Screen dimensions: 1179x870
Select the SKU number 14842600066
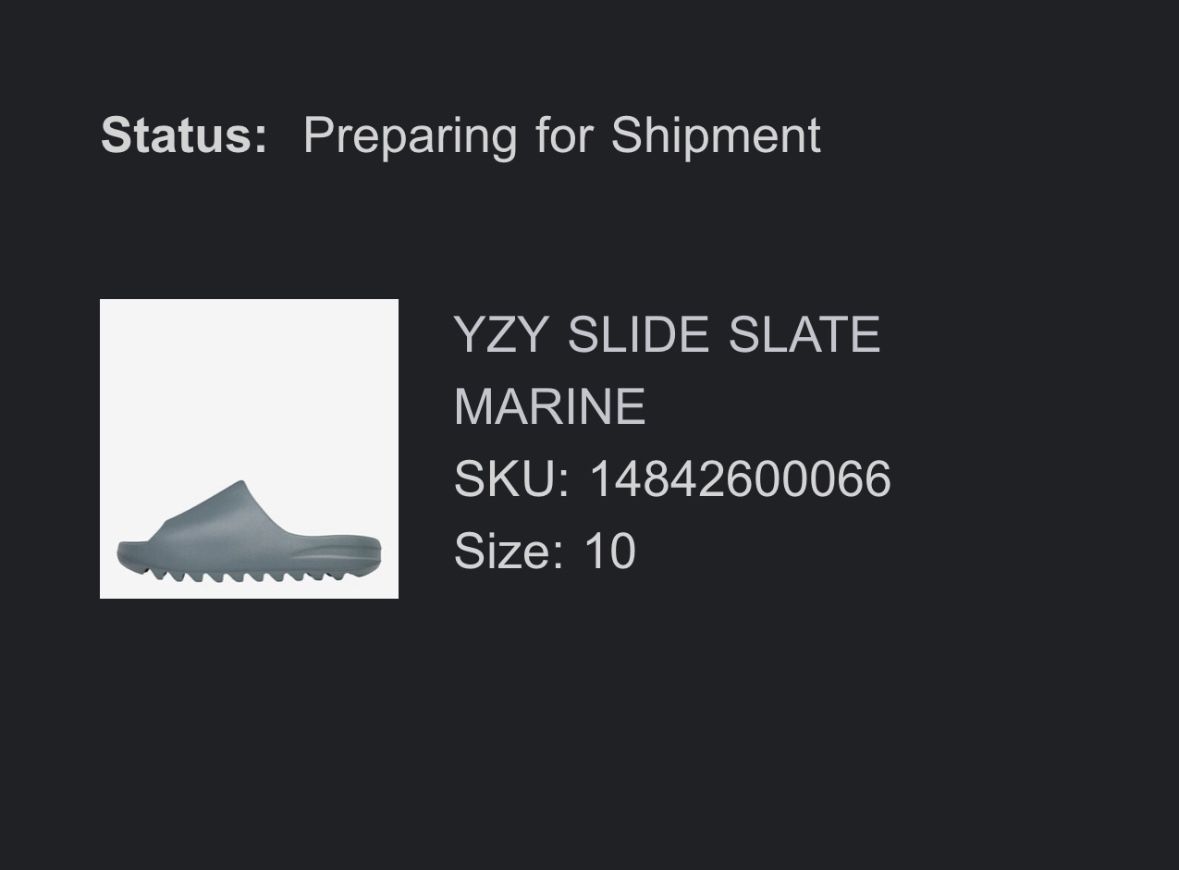pyautogui.click(x=740, y=478)
